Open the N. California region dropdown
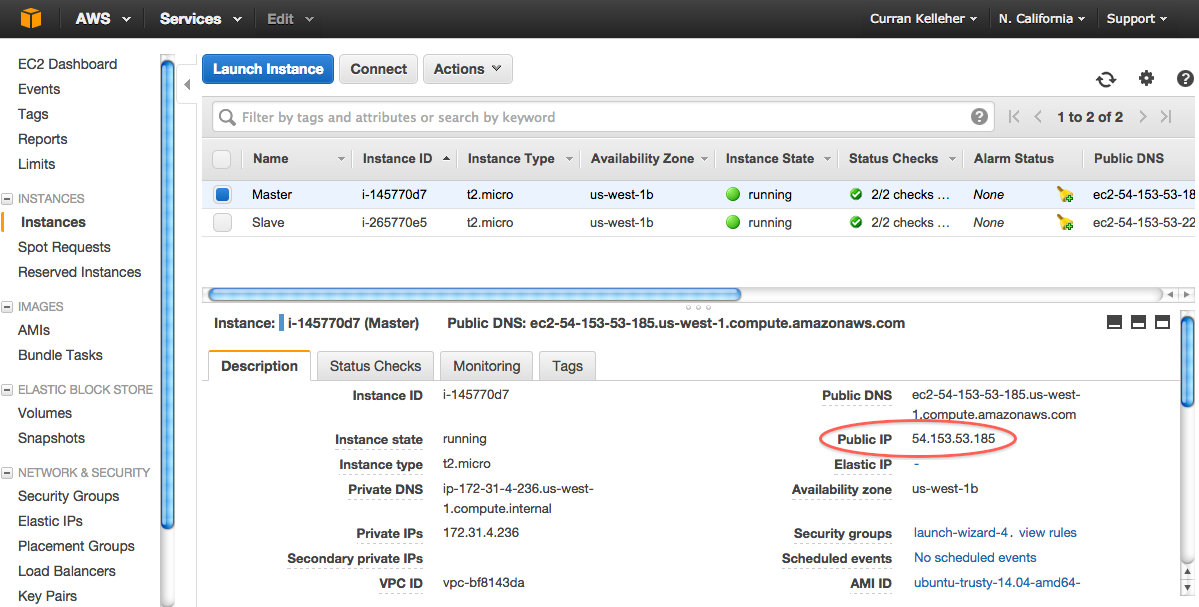 [1041, 18]
